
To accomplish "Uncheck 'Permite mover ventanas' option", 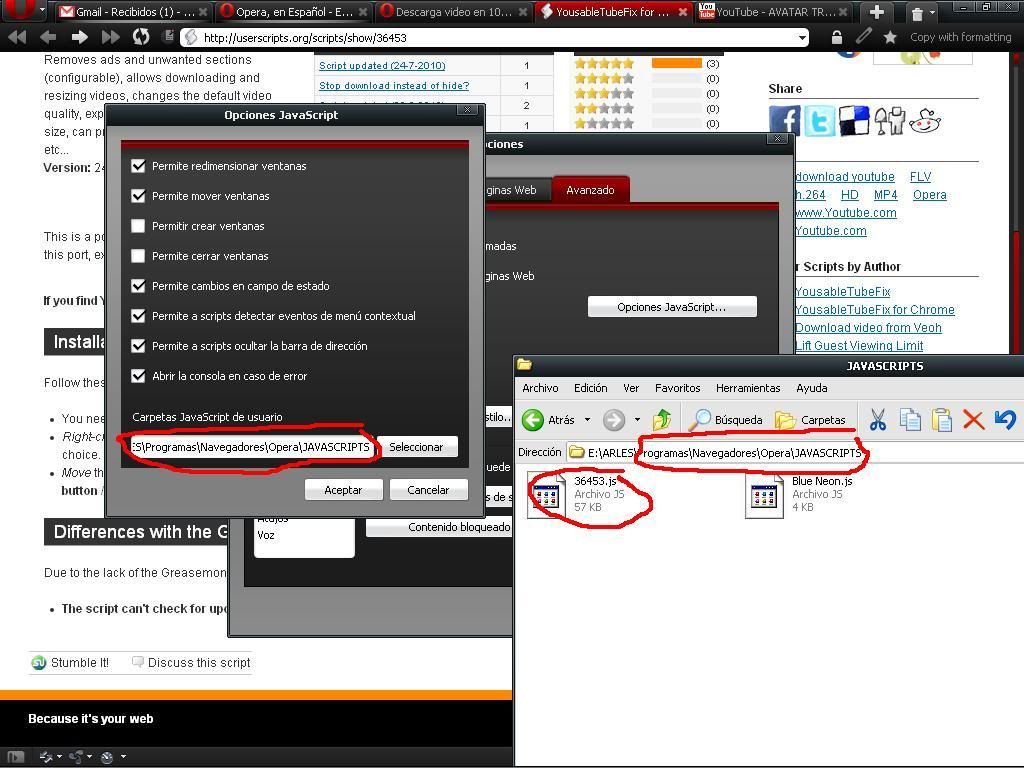I will click(x=139, y=196).
